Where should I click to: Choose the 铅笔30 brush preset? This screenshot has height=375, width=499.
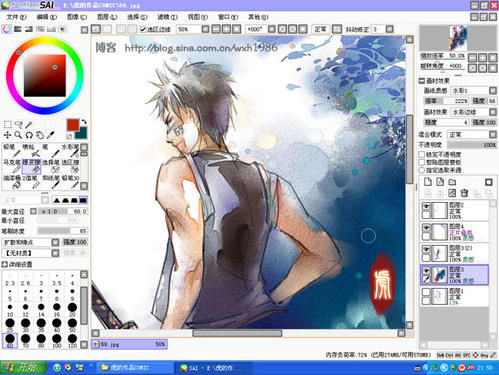[x=70, y=182]
